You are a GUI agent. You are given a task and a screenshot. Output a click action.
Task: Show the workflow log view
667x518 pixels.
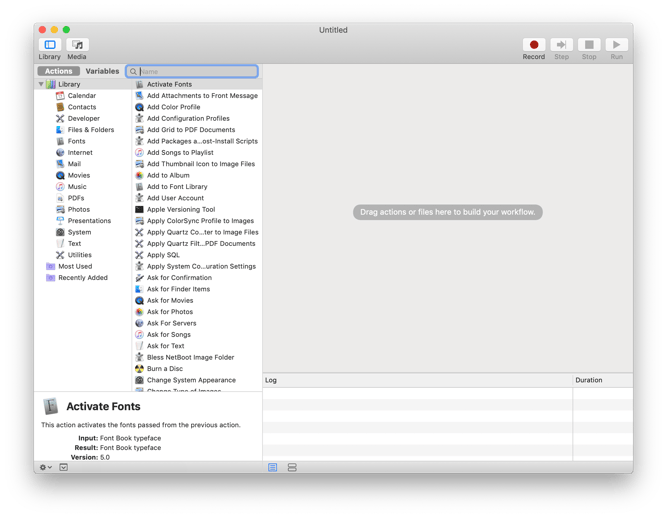click(273, 467)
